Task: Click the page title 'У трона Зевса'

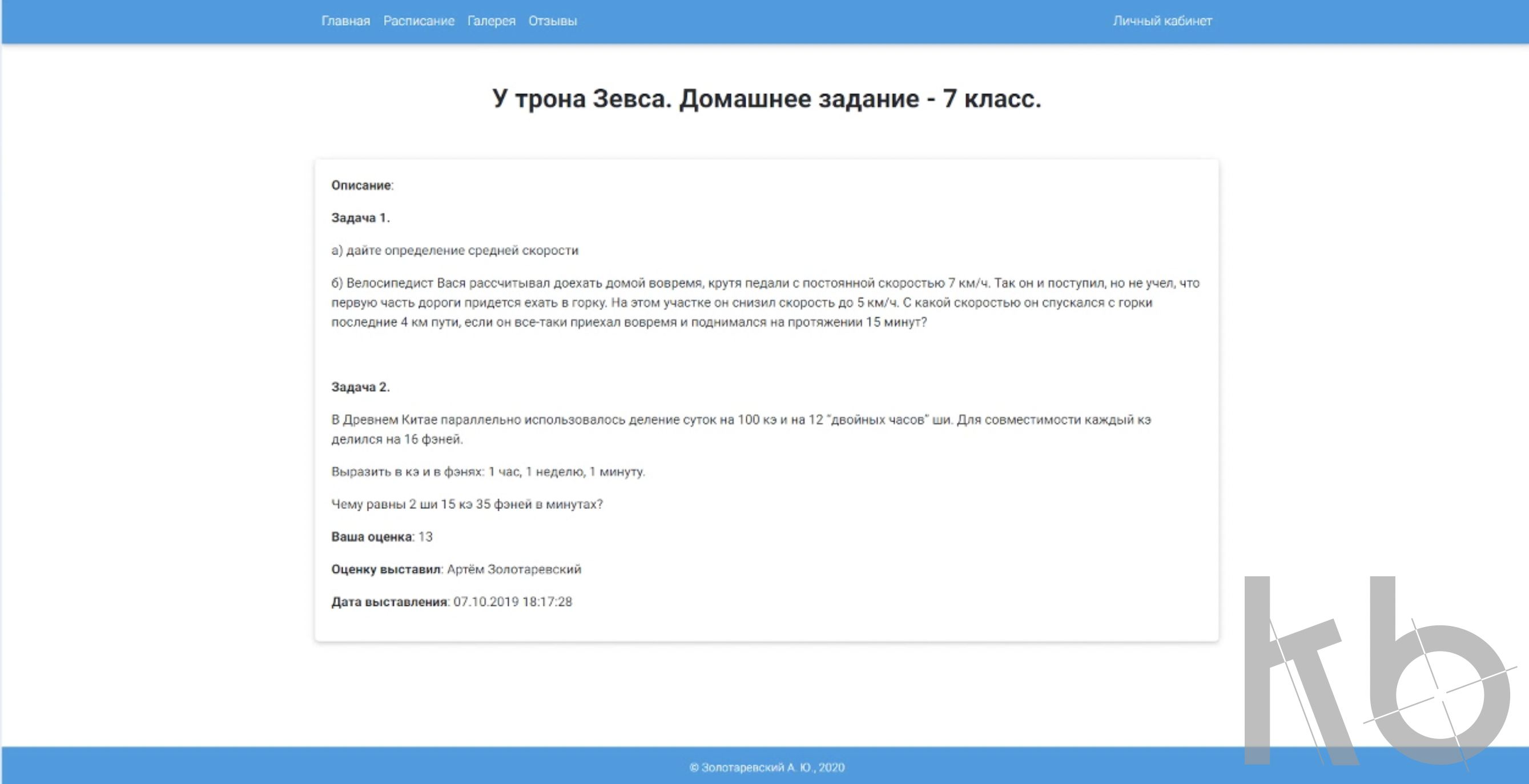Action: (766, 99)
